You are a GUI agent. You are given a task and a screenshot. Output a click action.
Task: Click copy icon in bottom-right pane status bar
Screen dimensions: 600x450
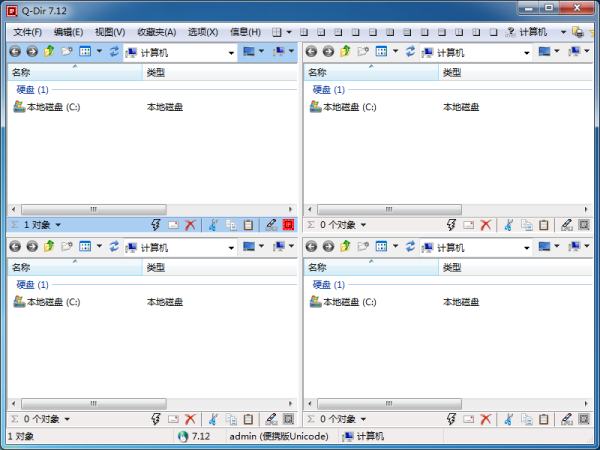click(x=527, y=419)
